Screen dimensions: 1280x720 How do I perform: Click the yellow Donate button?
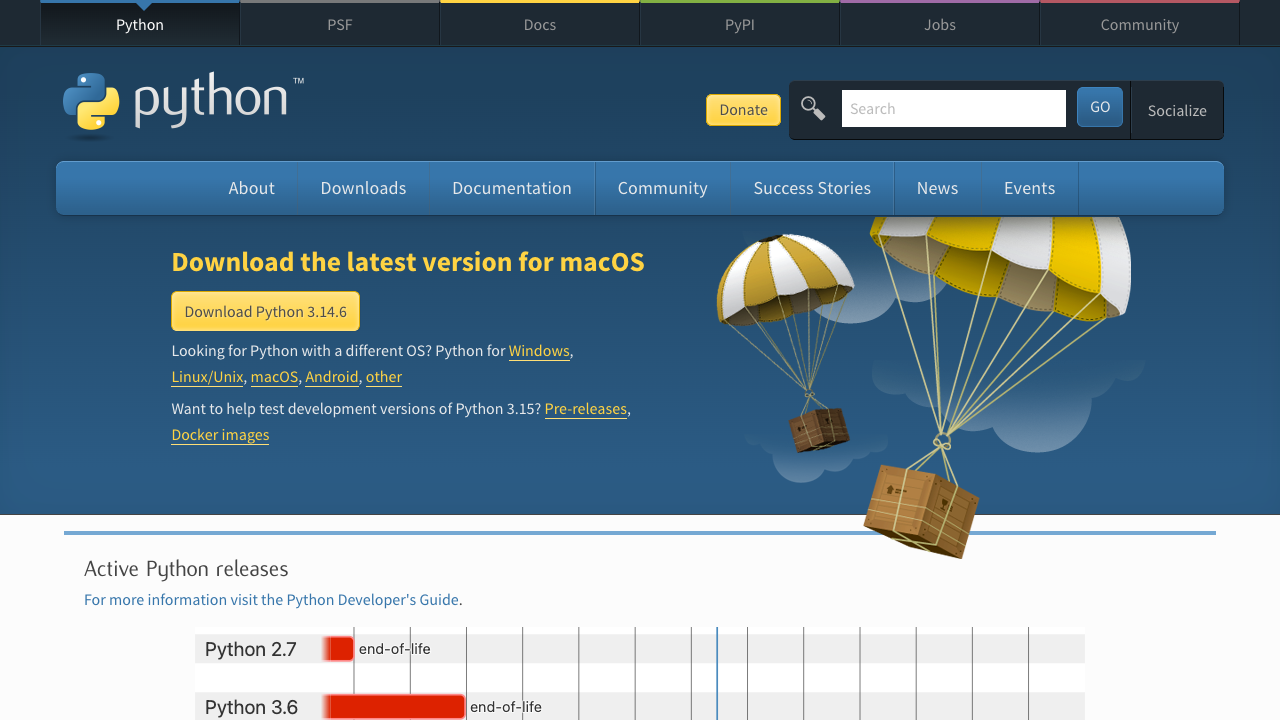pyautogui.click(x=743, y=110)
